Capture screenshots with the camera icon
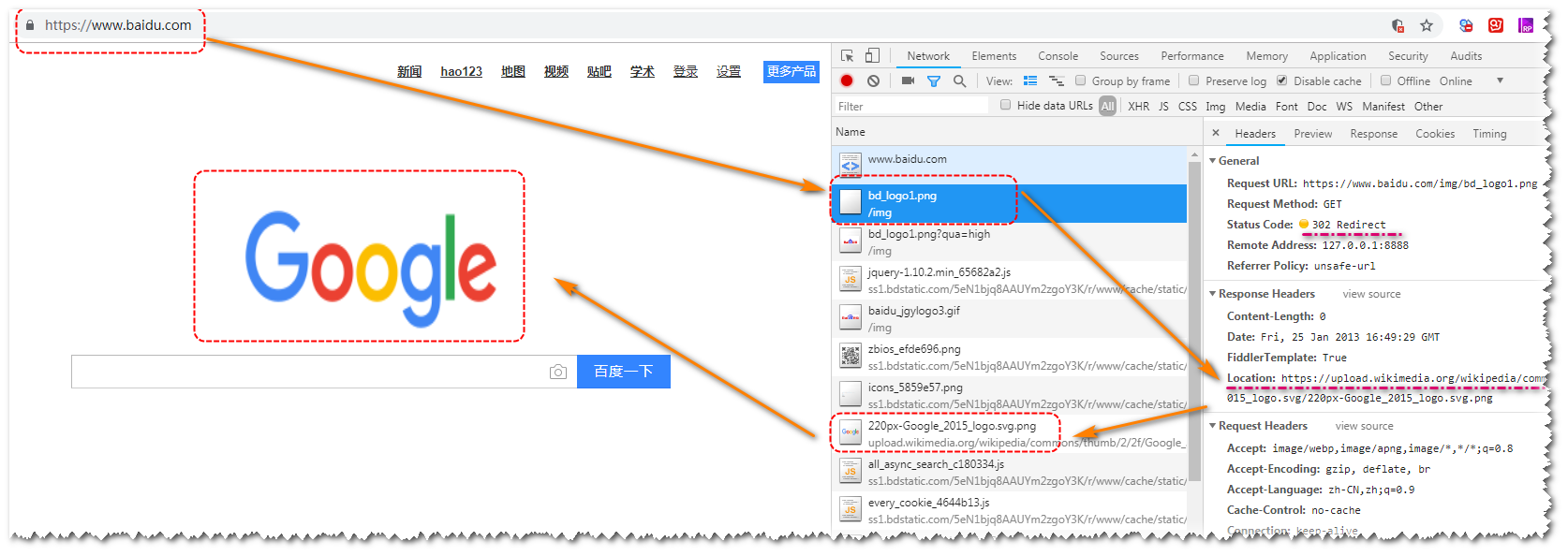This screenshot has width=1568, height=556. (908, 81)
